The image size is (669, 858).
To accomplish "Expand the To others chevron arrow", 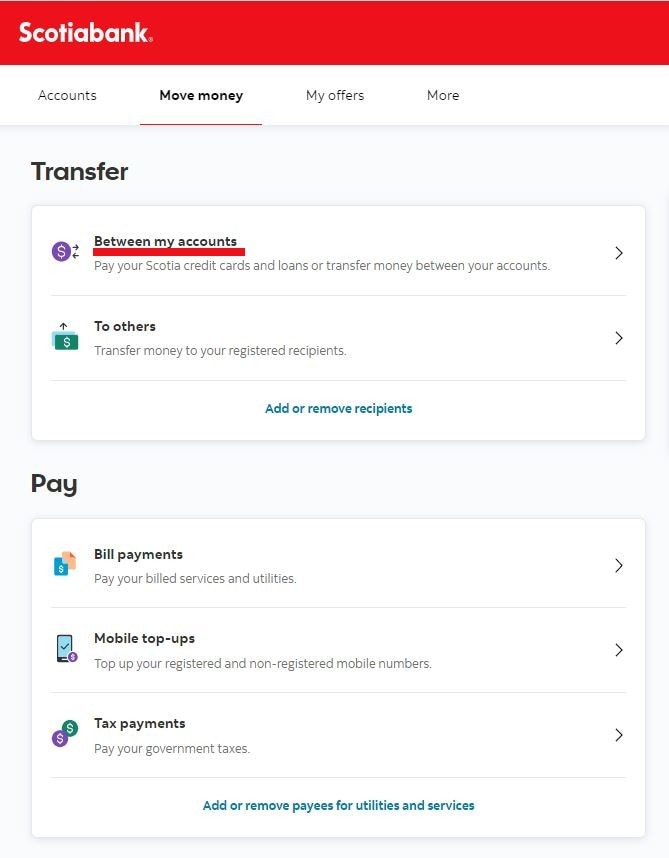I will pos(619,337).
